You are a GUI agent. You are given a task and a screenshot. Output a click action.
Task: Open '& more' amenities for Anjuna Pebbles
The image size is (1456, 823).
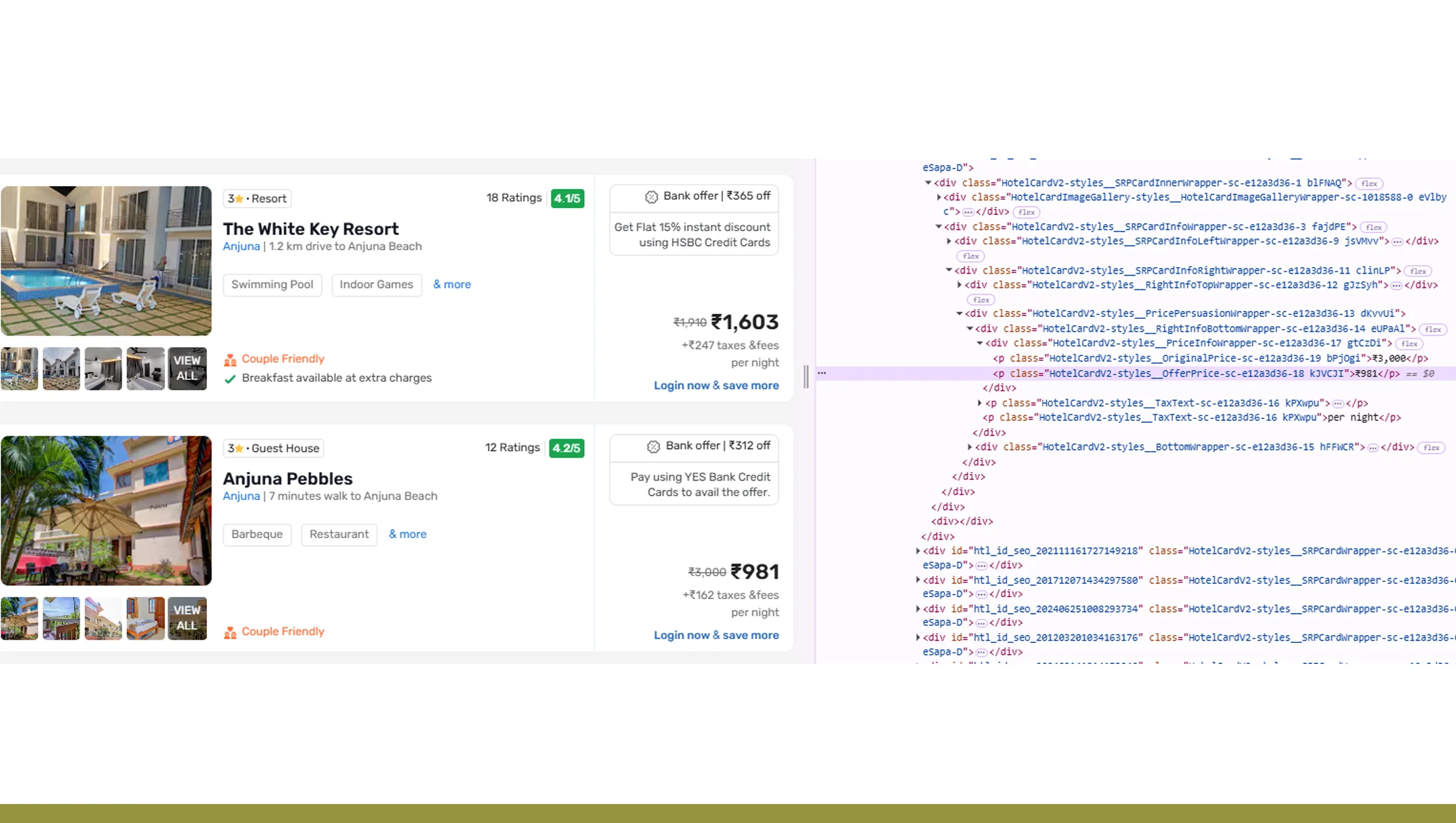coord(407,534)
